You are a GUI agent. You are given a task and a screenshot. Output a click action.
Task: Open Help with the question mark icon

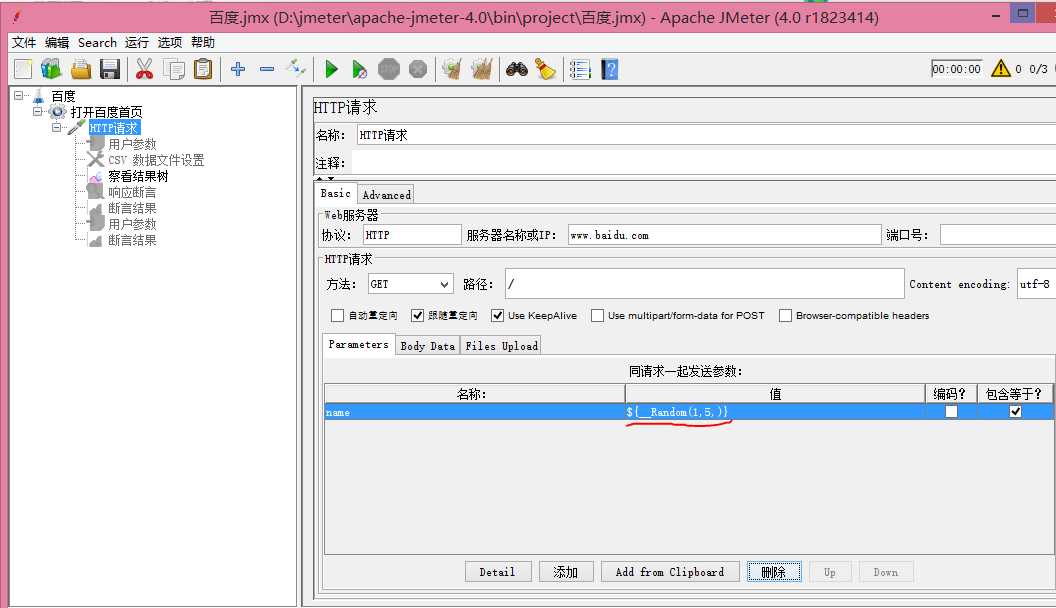609,69
